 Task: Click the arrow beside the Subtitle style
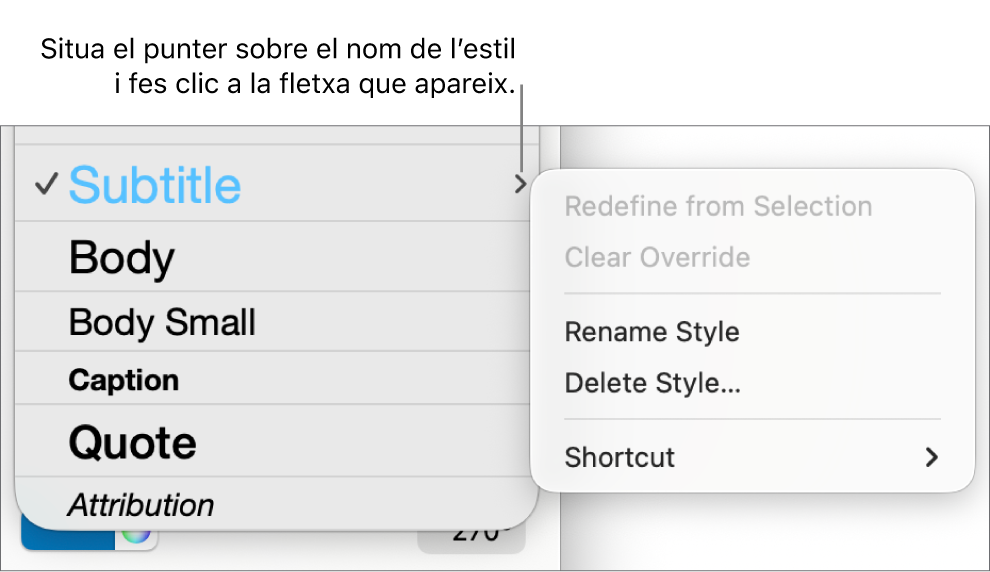coord(520,184)
